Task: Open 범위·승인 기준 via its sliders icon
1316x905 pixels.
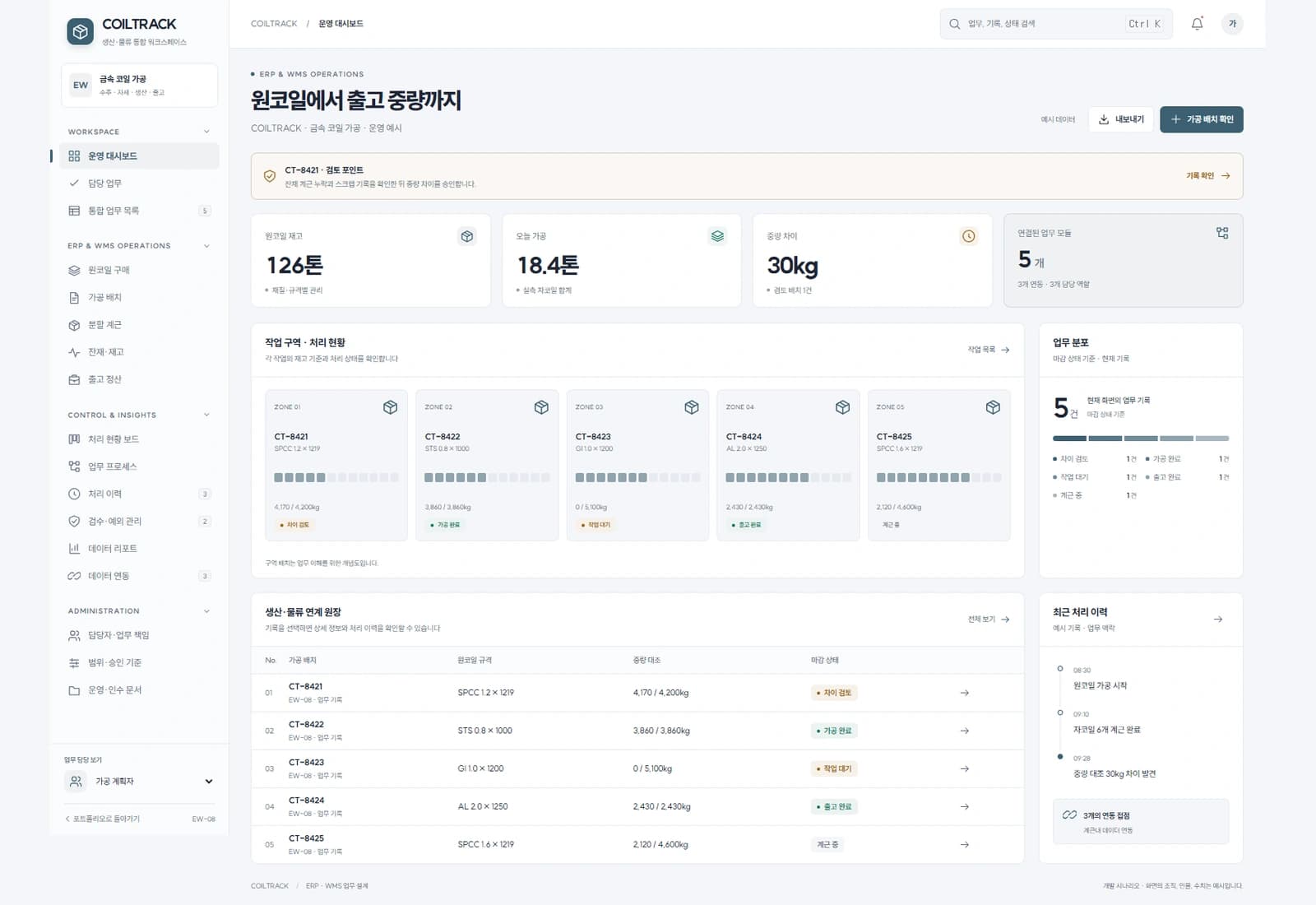Action: point(74,662)
